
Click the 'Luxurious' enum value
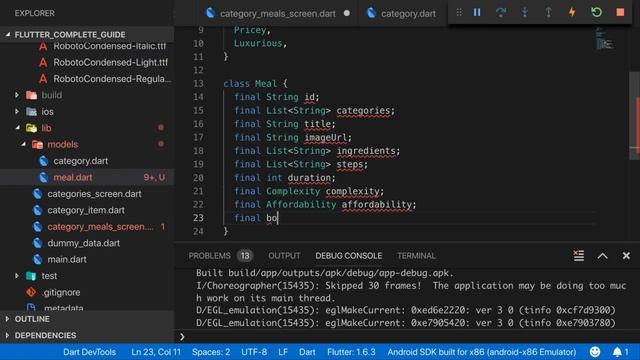(258, 43)
